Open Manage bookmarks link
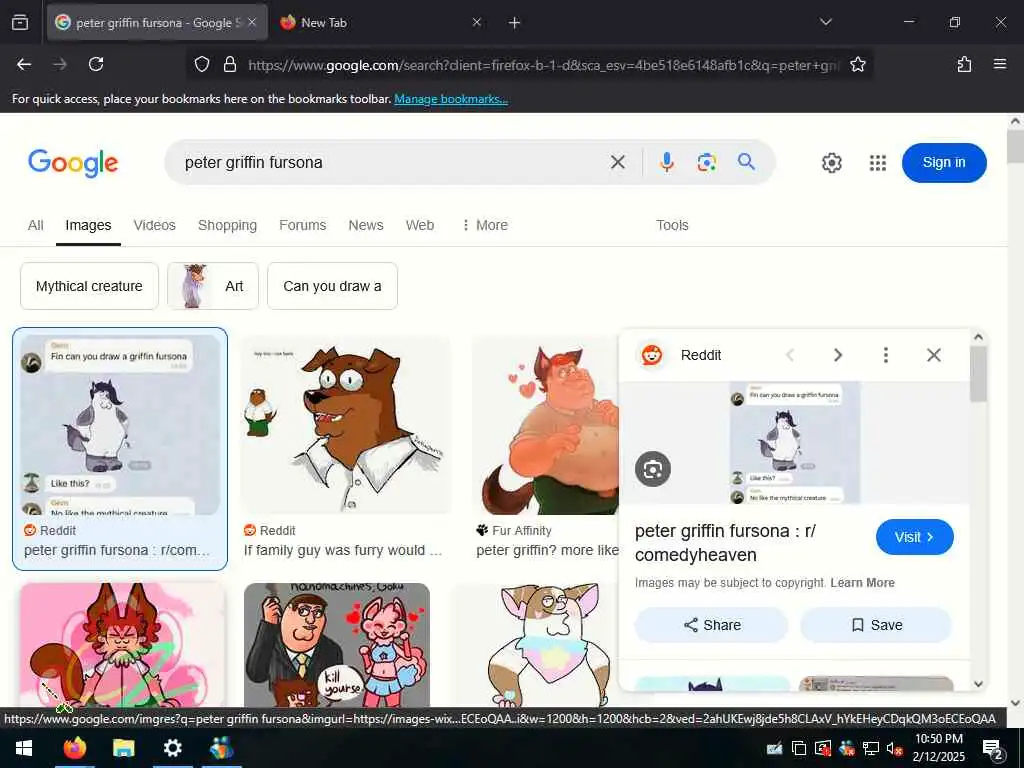1024x768 pixels. pos(451,99)
